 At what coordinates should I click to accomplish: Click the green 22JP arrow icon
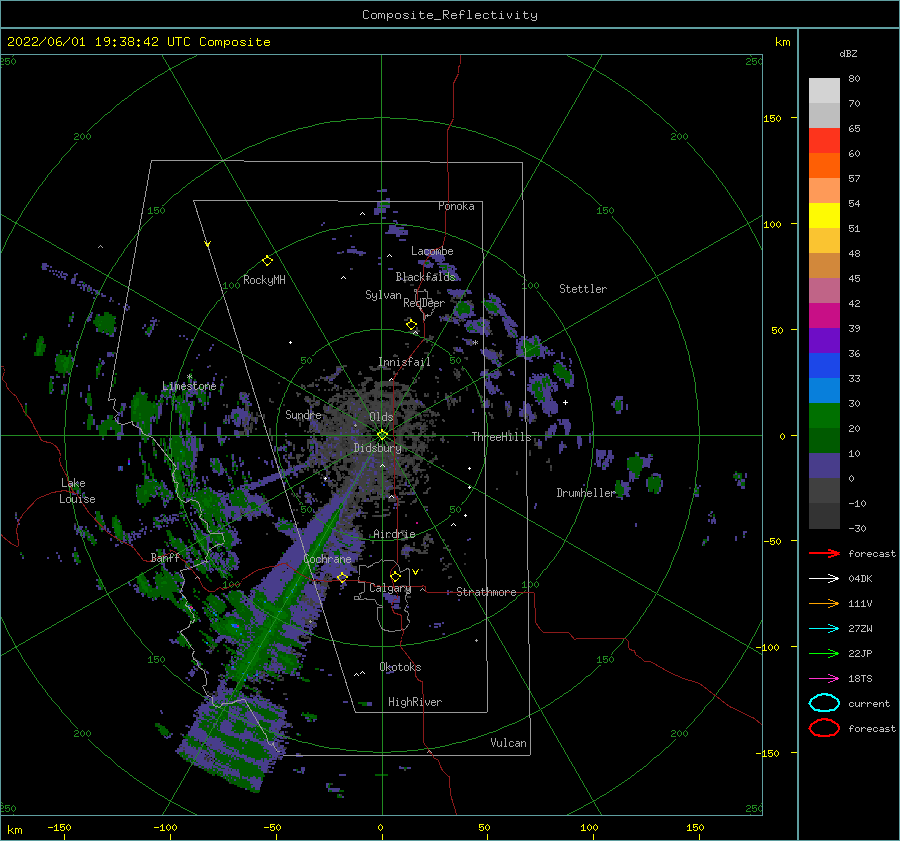click(824, 653)
